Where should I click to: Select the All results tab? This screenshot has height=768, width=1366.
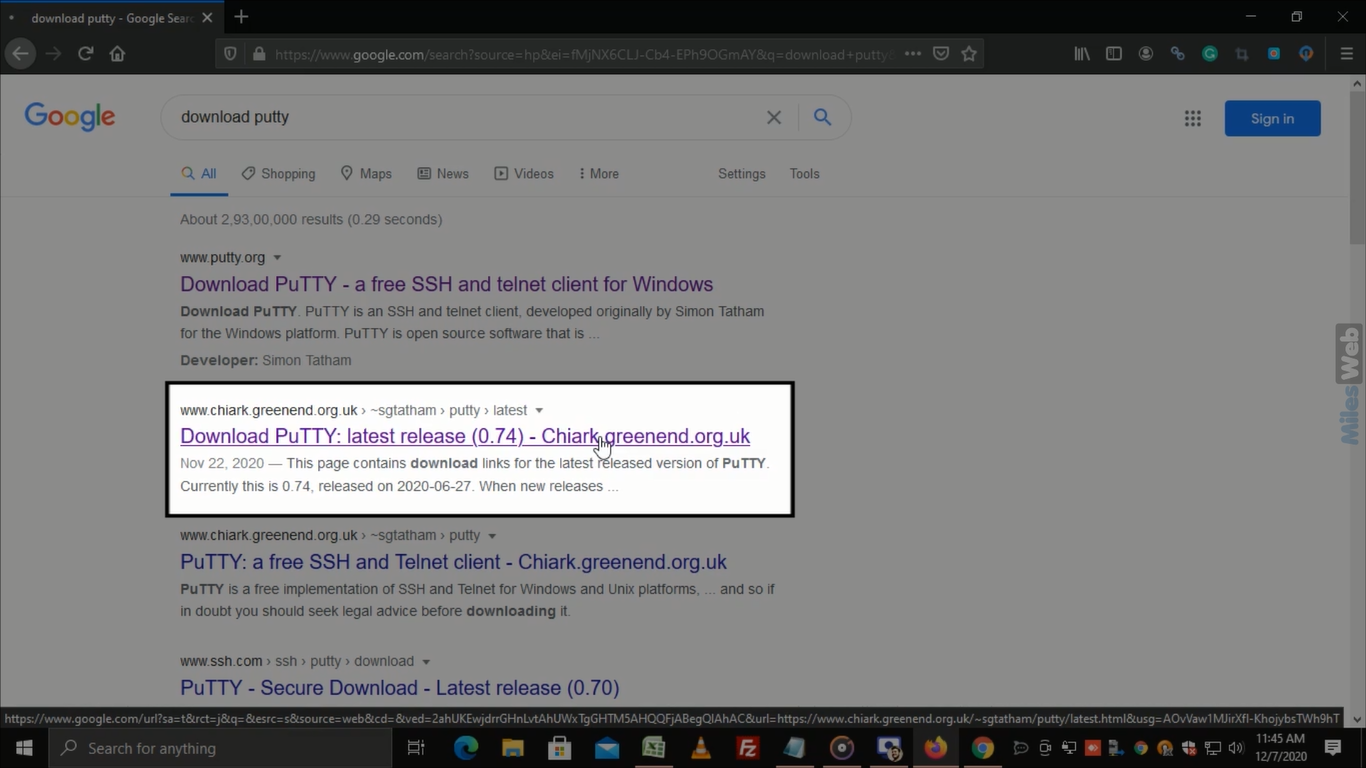[199, 173]
